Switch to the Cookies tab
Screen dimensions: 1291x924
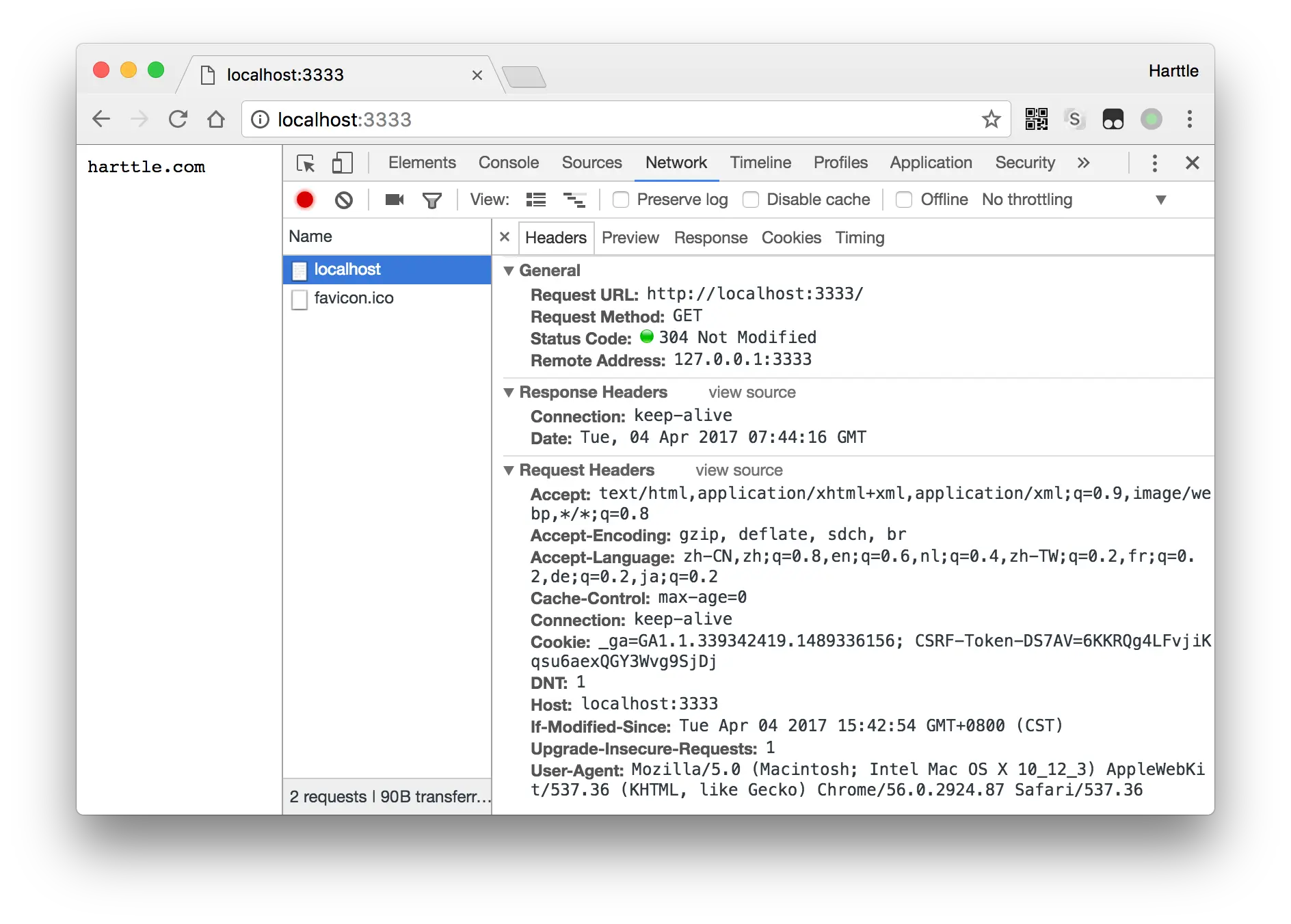tap(791, 237)
